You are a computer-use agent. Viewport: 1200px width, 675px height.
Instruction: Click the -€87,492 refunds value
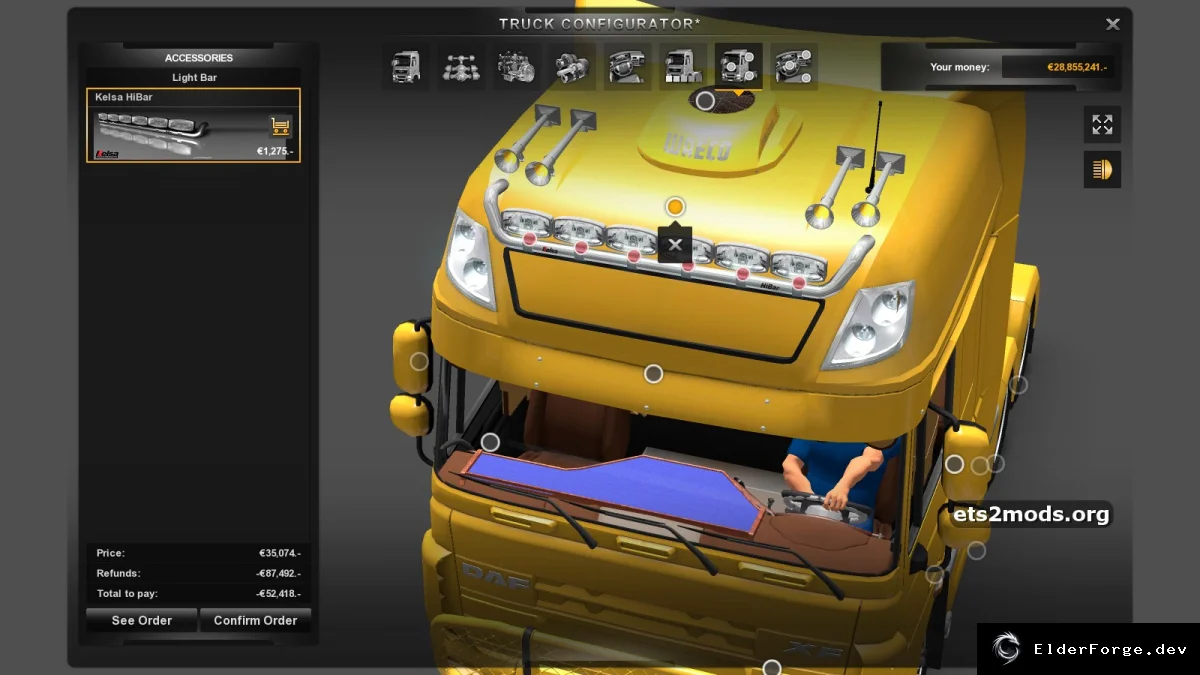278,573
